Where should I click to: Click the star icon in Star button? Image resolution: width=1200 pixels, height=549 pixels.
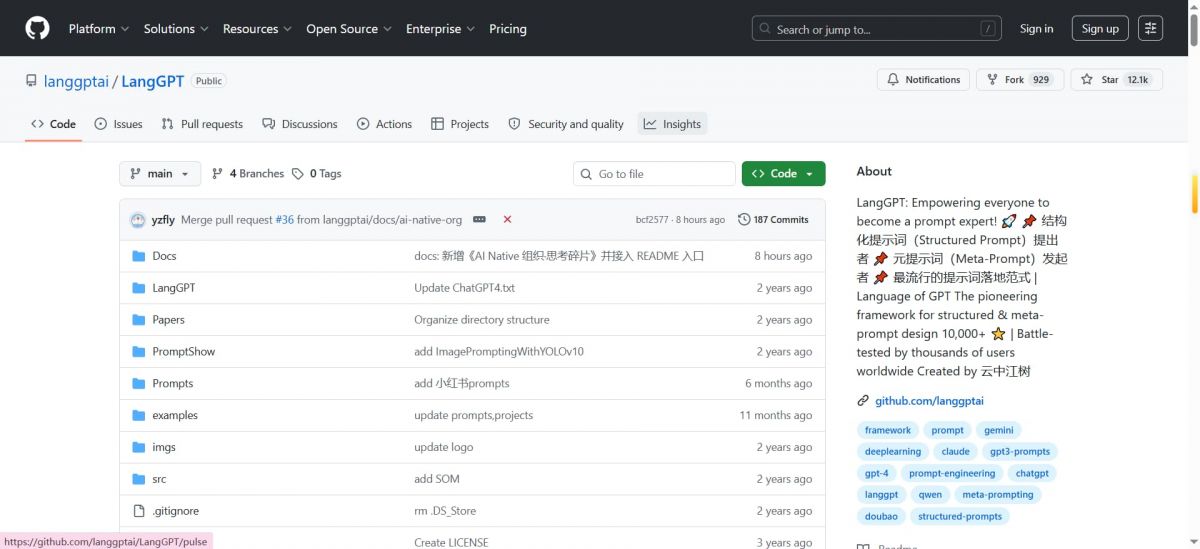(1088, 80)
